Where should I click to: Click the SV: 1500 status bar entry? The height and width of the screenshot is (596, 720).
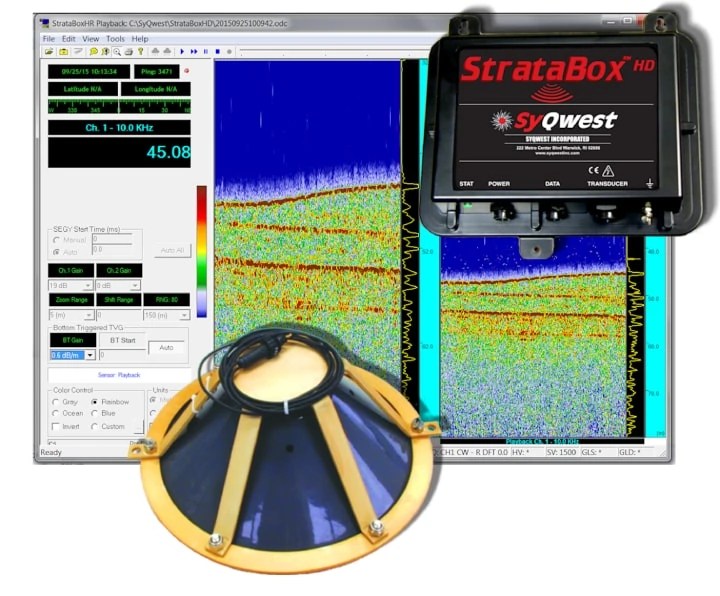(x=562, y=452)
